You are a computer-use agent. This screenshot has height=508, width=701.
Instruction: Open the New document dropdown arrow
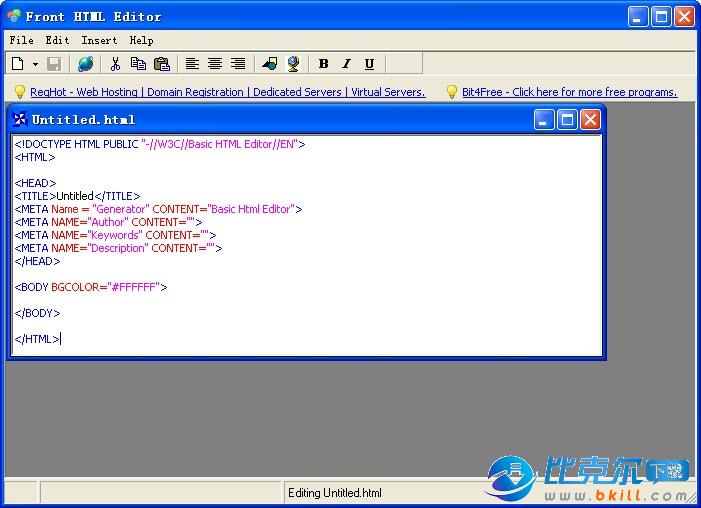(x=35, y=64)
